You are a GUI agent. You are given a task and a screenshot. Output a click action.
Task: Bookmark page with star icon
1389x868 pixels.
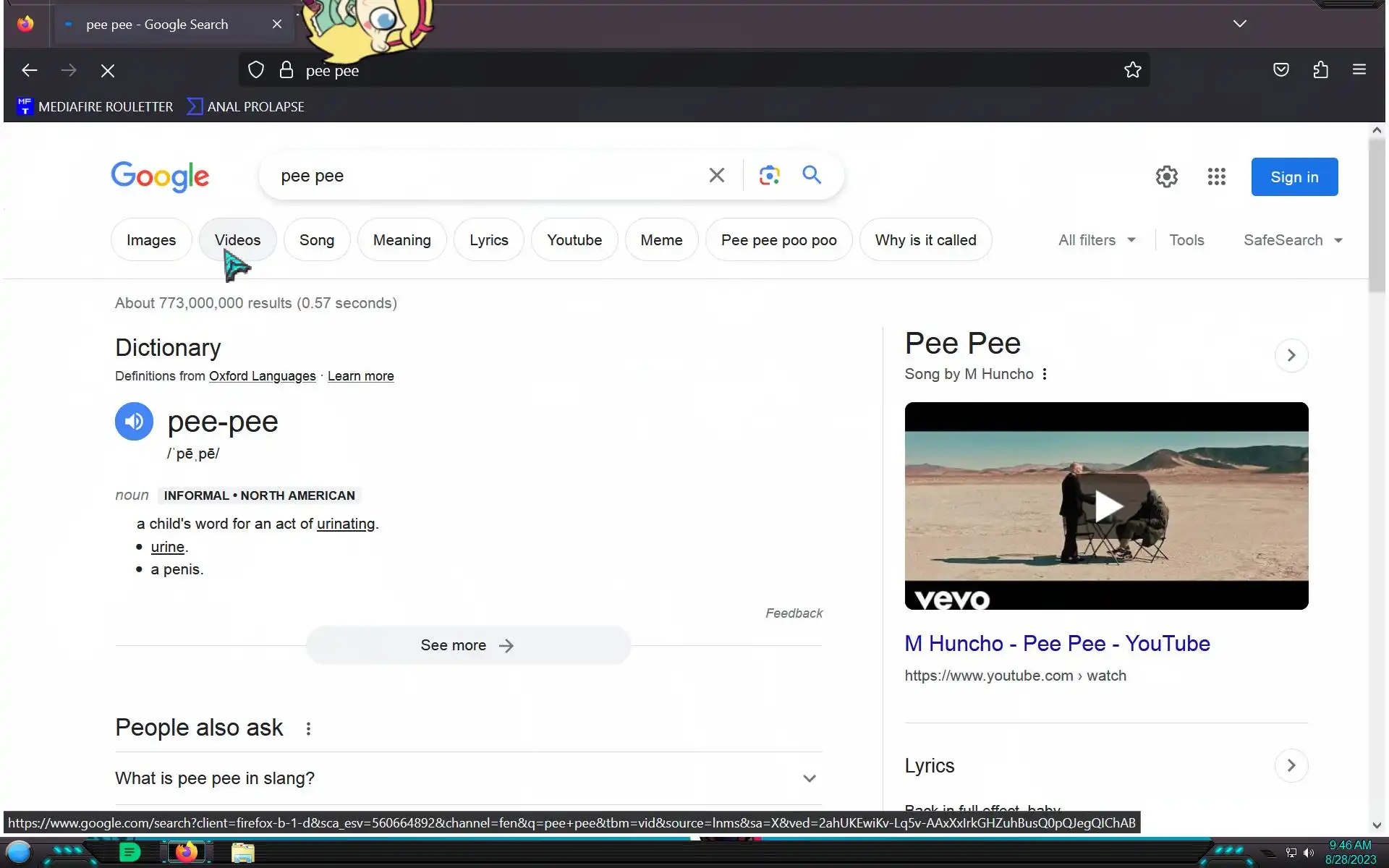click(x=1132, y=70)
